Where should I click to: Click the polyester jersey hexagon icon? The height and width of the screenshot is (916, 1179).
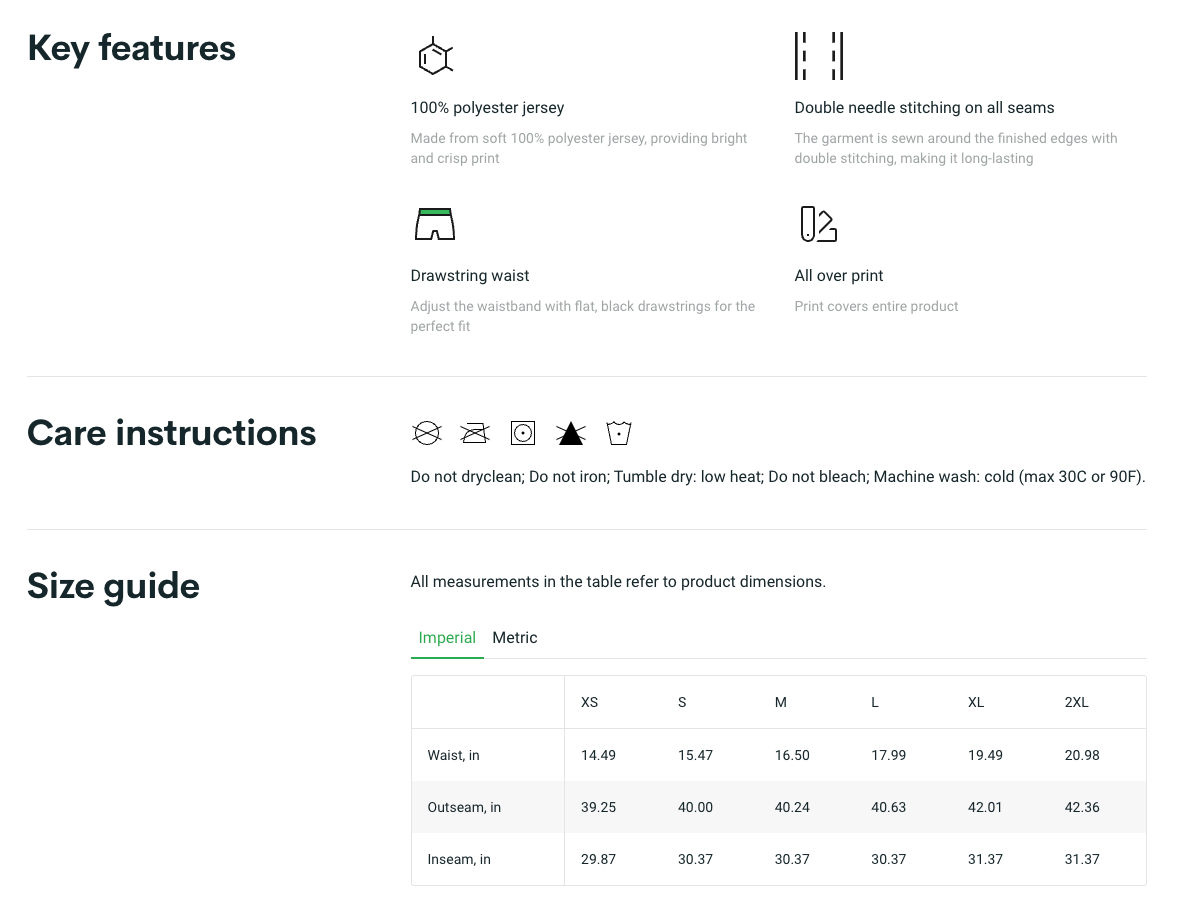pyautogui.click(x=435, y=57)
